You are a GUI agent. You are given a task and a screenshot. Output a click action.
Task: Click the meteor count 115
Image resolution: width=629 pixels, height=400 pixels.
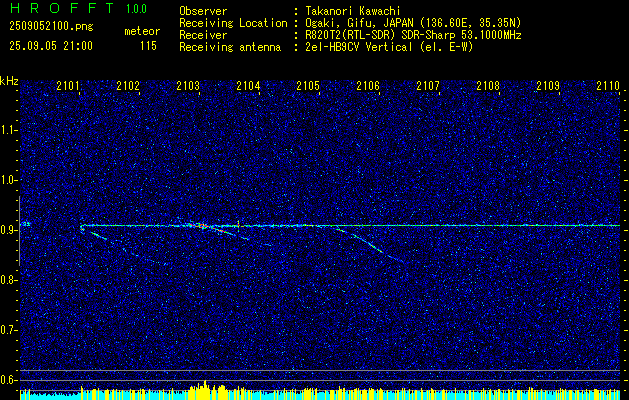(x=148, y=46)
